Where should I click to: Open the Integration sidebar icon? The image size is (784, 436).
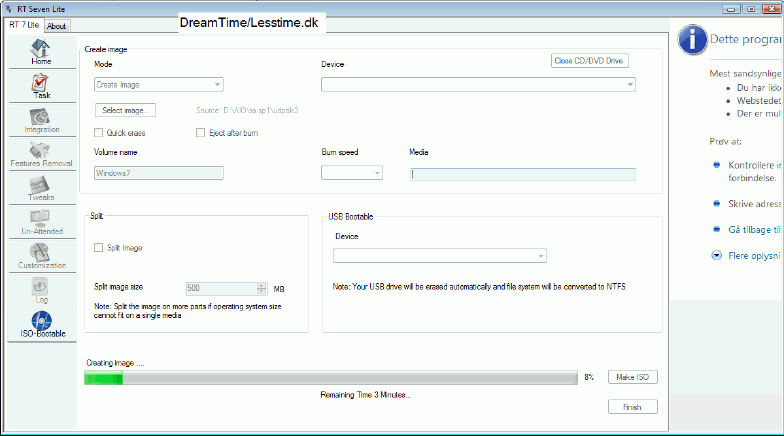pyautogui.click(x=40, y=117)
